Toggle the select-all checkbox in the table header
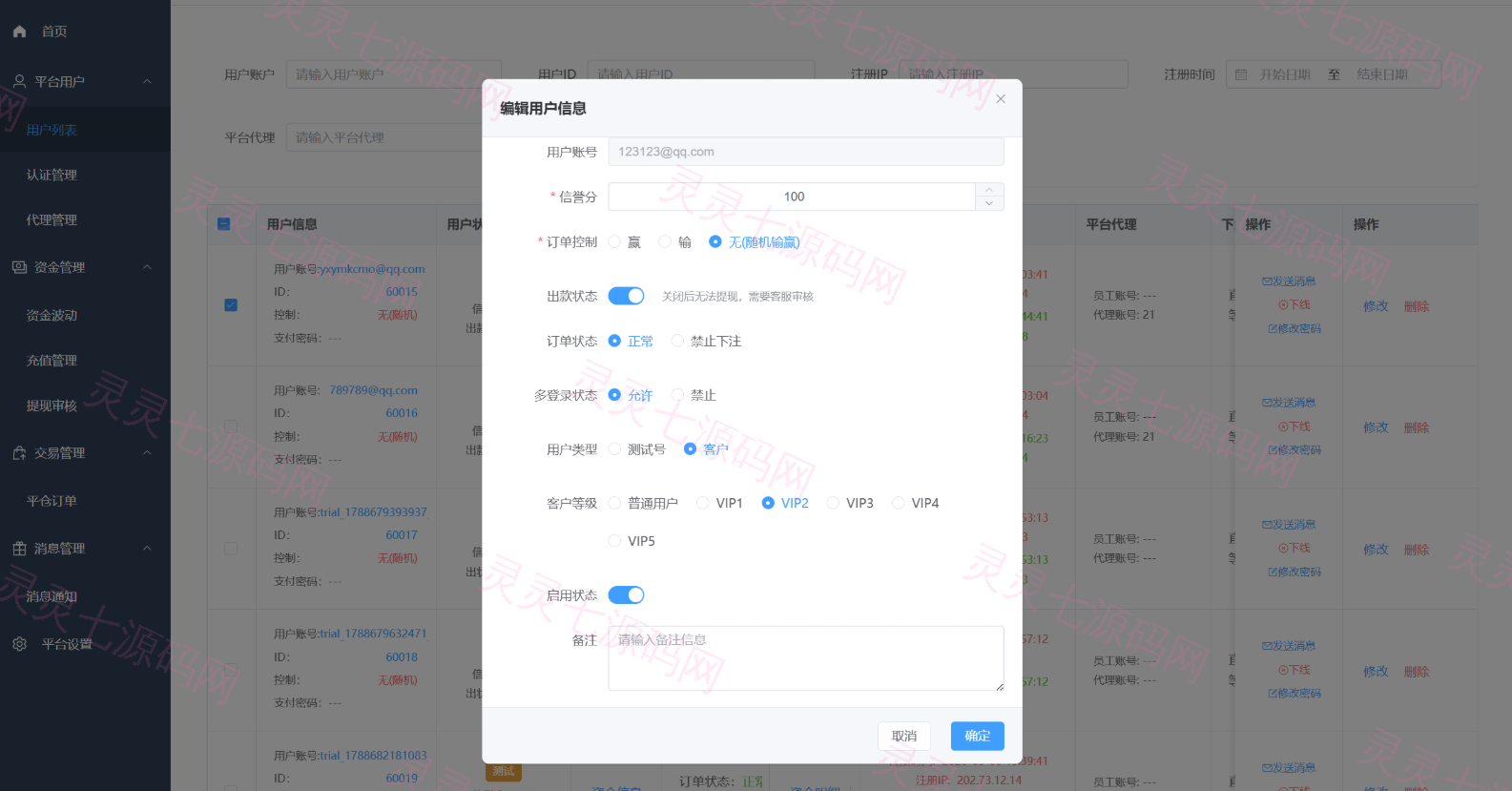The image size is (1512, 791). pyautogui.click(x=224, y=224)
